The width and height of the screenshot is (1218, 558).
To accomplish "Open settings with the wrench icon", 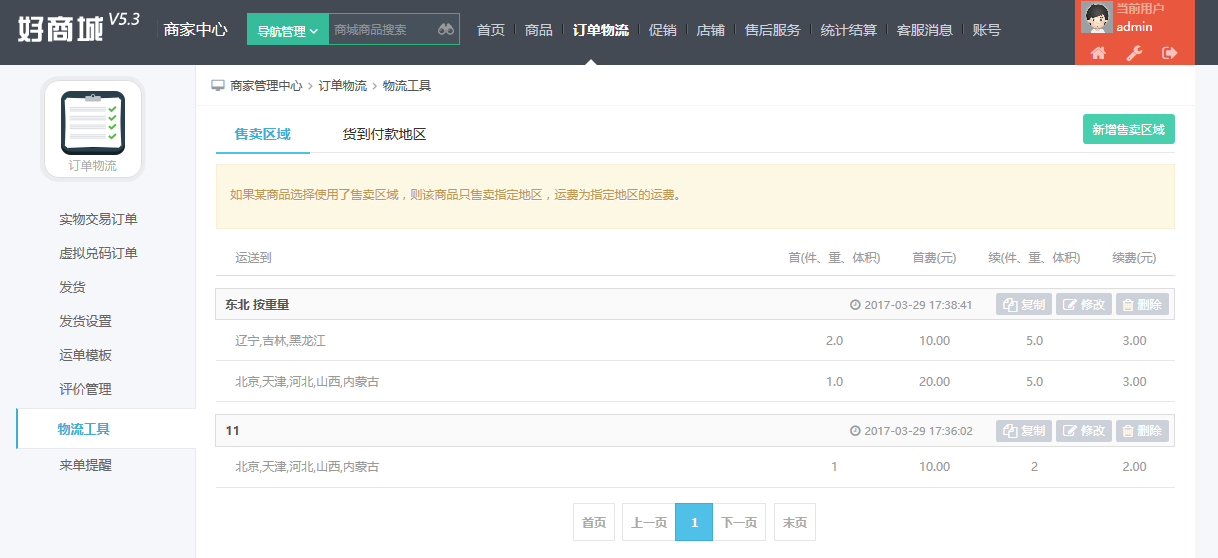I will 1134,53.
